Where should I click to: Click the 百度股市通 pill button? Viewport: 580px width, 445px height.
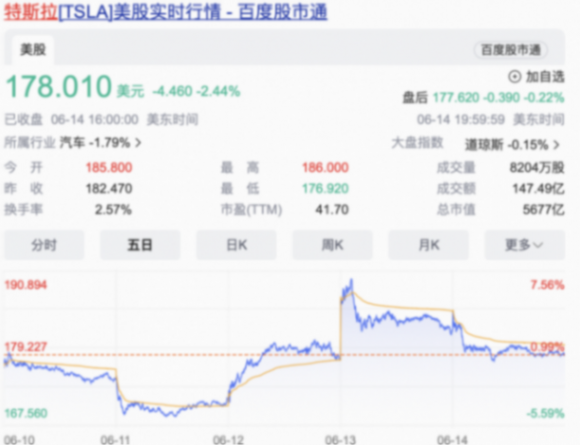click(x=511, y=50)
